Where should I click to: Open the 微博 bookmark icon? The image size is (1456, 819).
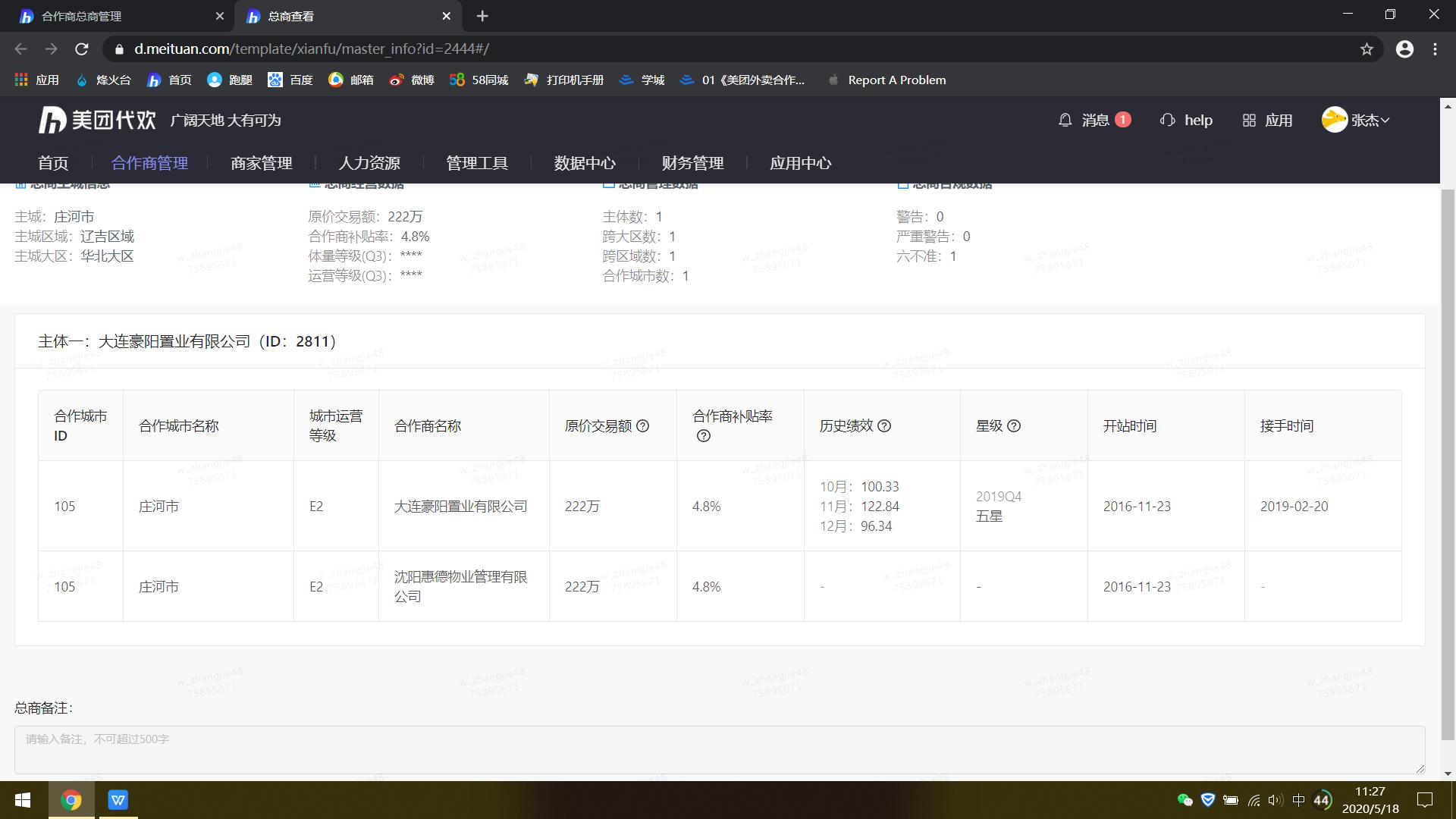coord(396,80)
